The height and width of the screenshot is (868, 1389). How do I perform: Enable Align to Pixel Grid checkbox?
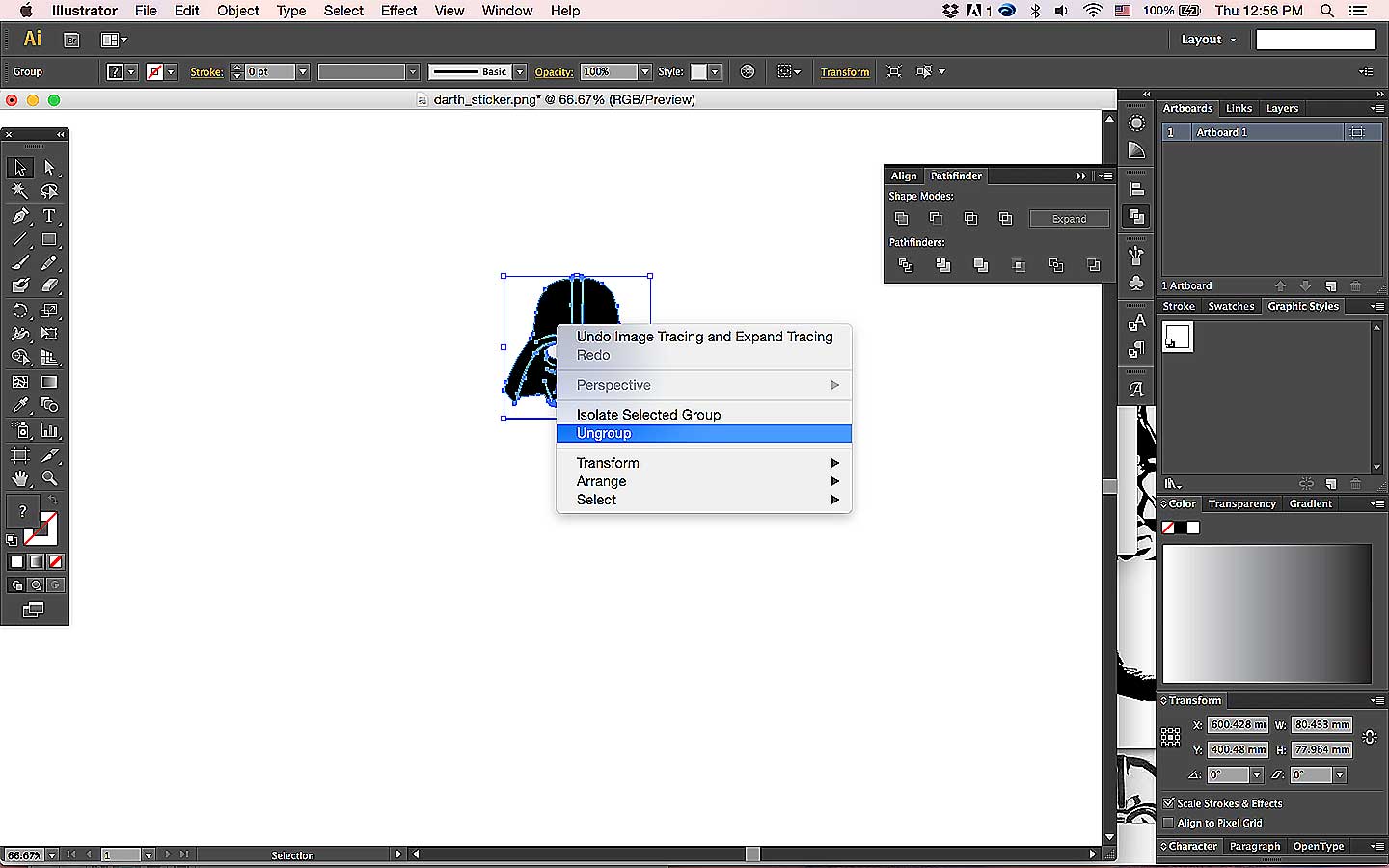click(x=1168, y=823)
